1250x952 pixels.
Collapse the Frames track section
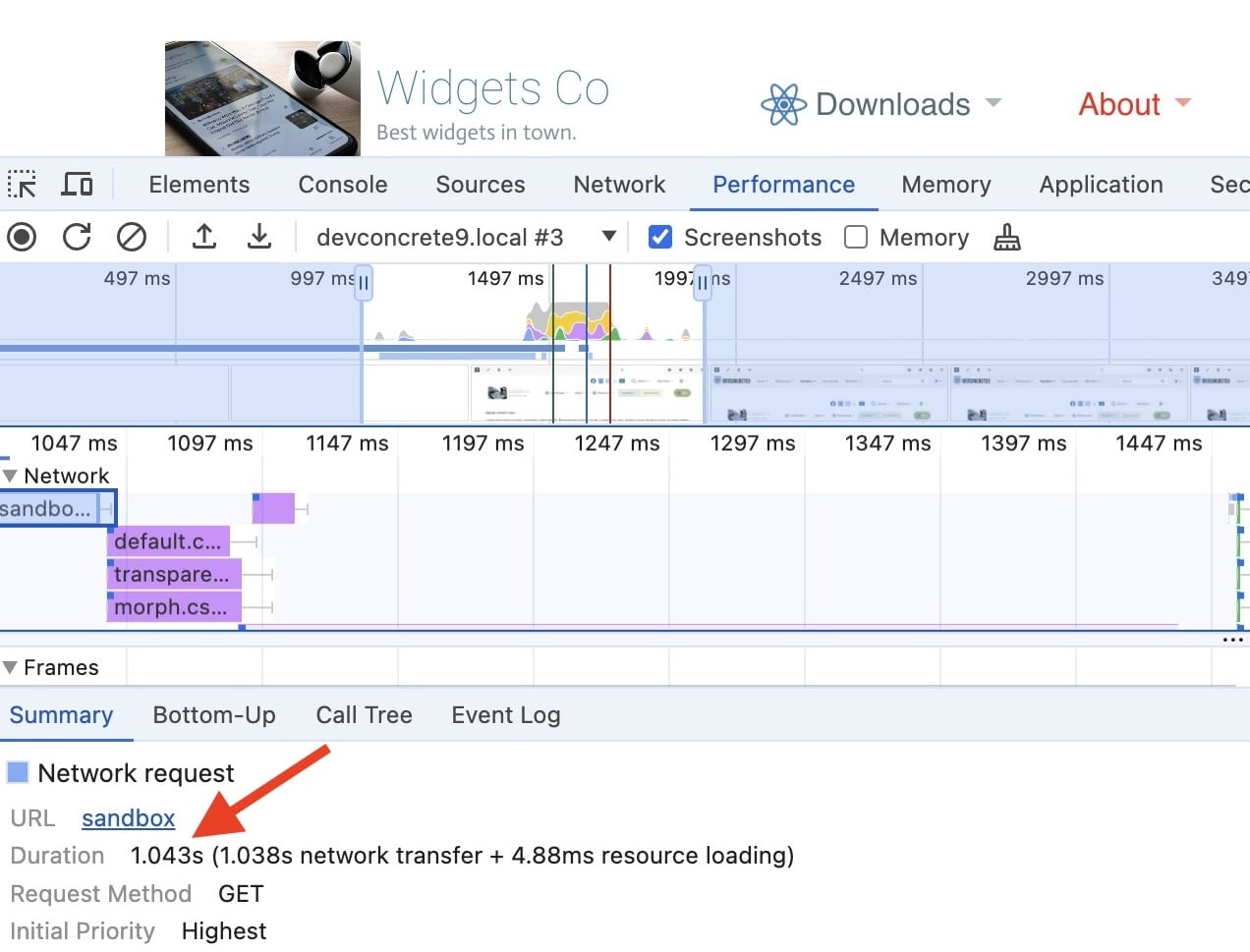(x=11, y=668)
